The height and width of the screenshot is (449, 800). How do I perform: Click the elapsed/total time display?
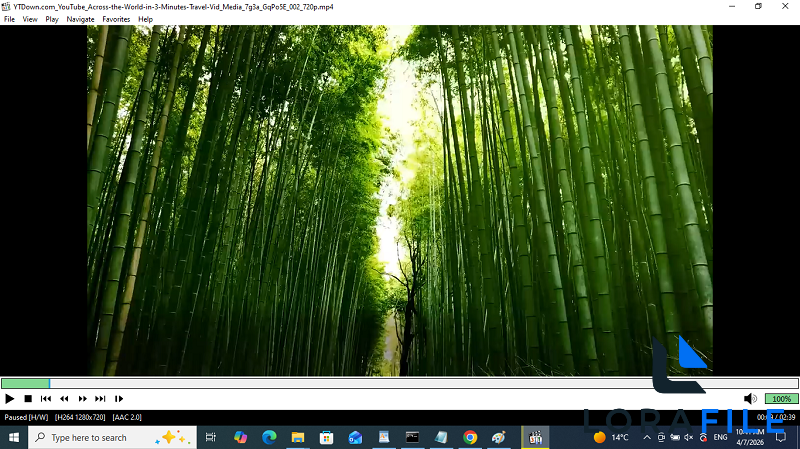click(776, 417)
